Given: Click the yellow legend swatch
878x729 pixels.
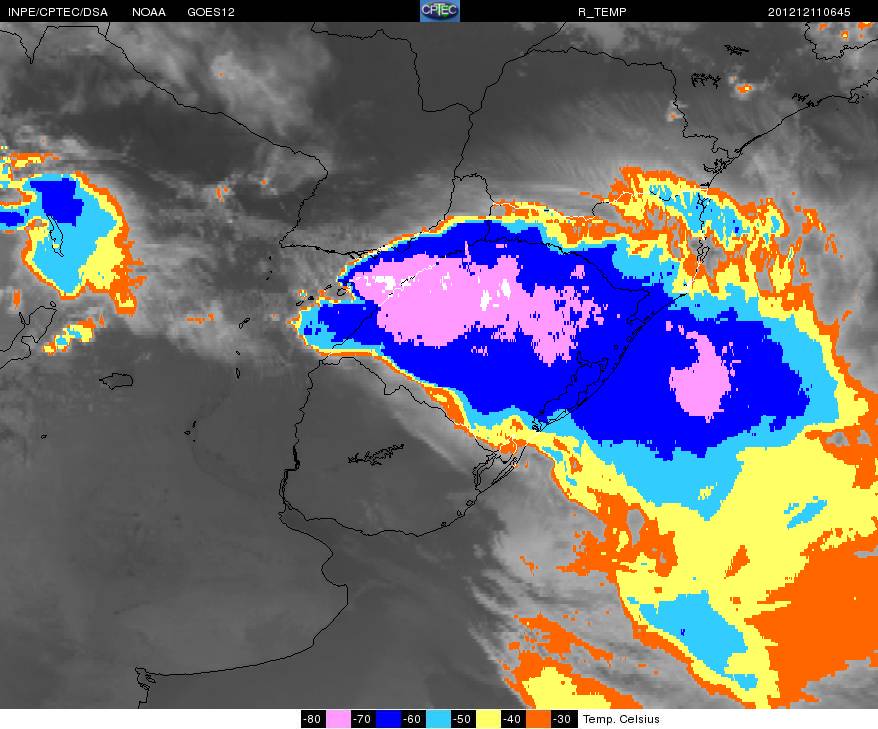Looking at the screenshot, I should click(x=487, y=719).
